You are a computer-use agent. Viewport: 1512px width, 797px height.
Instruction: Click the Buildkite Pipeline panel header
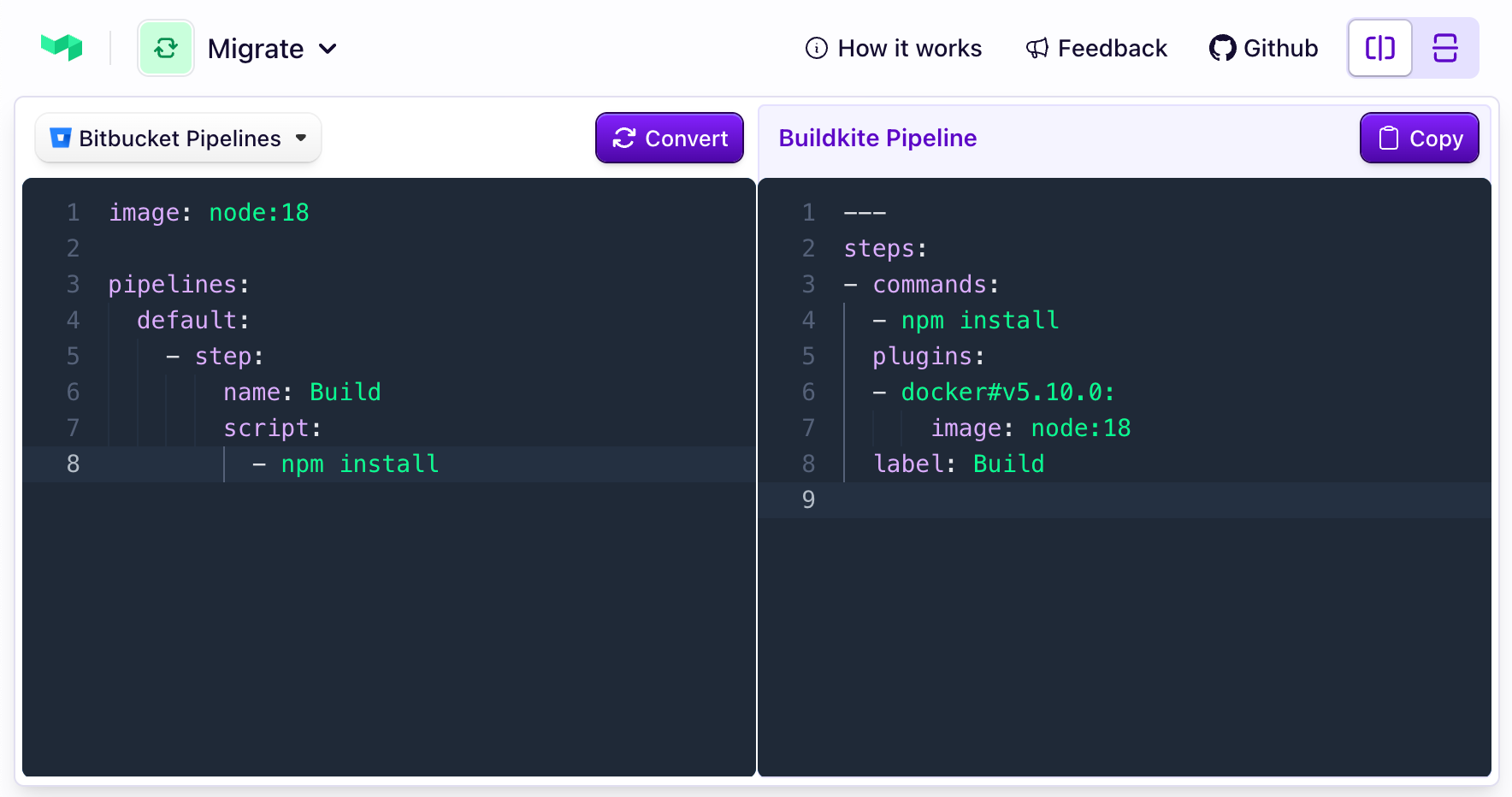tap(877, 138)
